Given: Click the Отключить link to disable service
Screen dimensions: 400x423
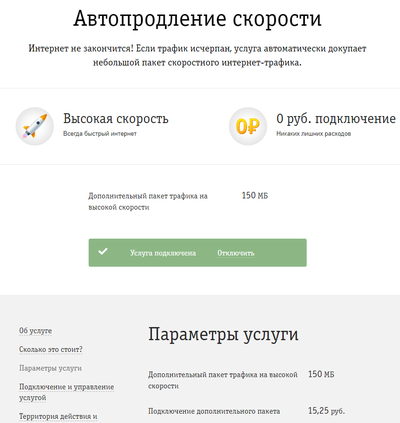Looking at the screenshot, I should [236, 253].
